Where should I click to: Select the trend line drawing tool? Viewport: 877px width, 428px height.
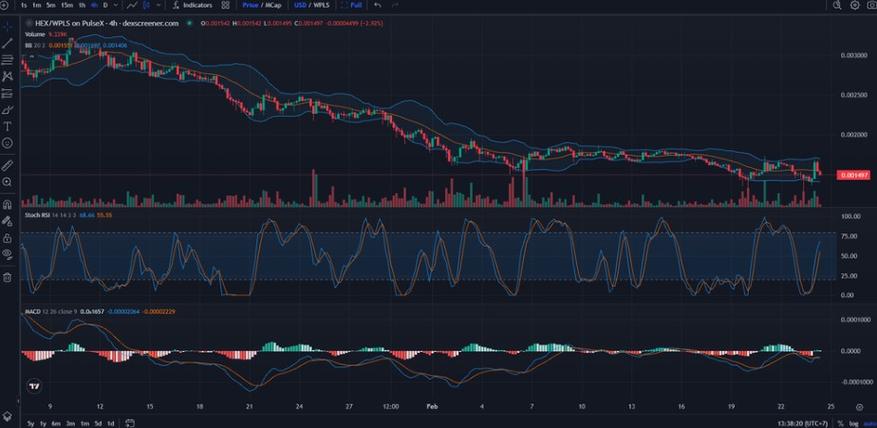7,43
